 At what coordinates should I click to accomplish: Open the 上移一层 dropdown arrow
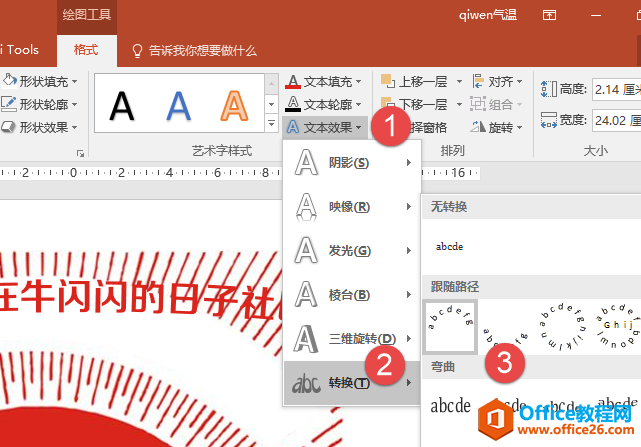tap(459, 81)
